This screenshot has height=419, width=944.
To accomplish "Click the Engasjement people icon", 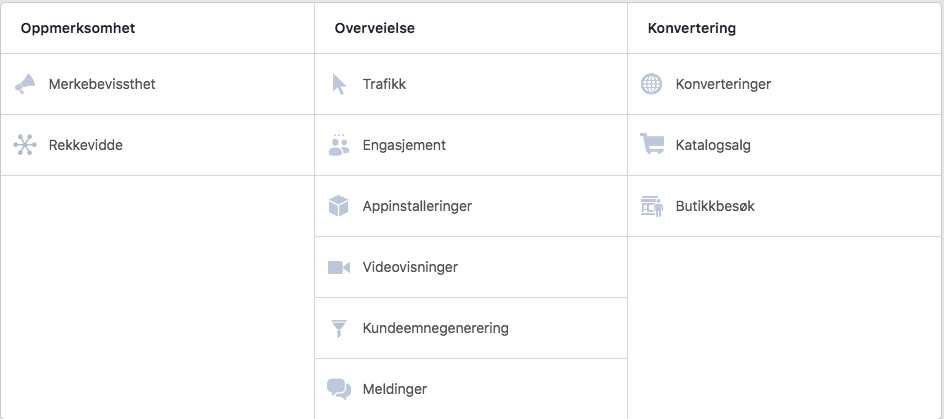I will point(339,145).
